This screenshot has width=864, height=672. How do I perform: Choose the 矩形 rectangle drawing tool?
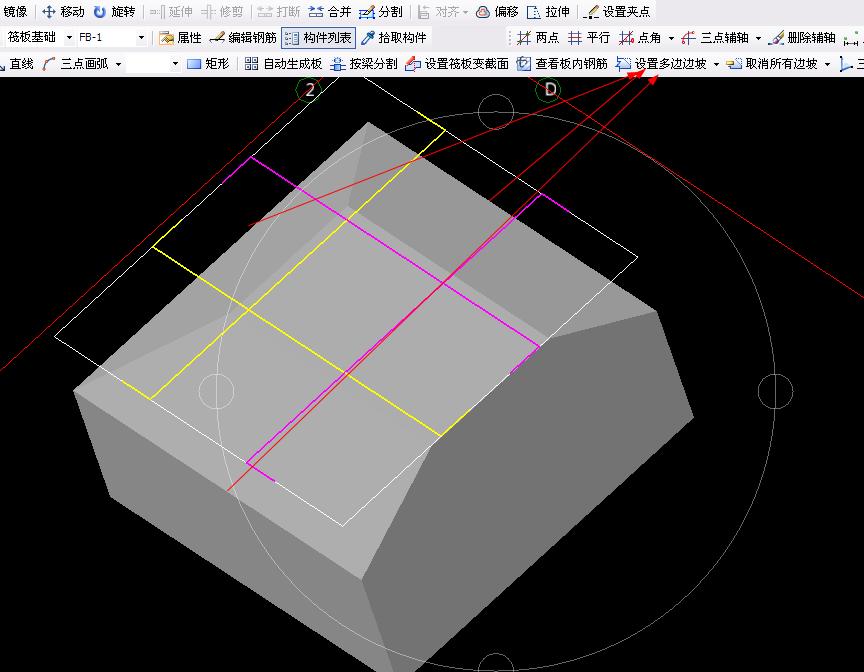tap(208, 64)
